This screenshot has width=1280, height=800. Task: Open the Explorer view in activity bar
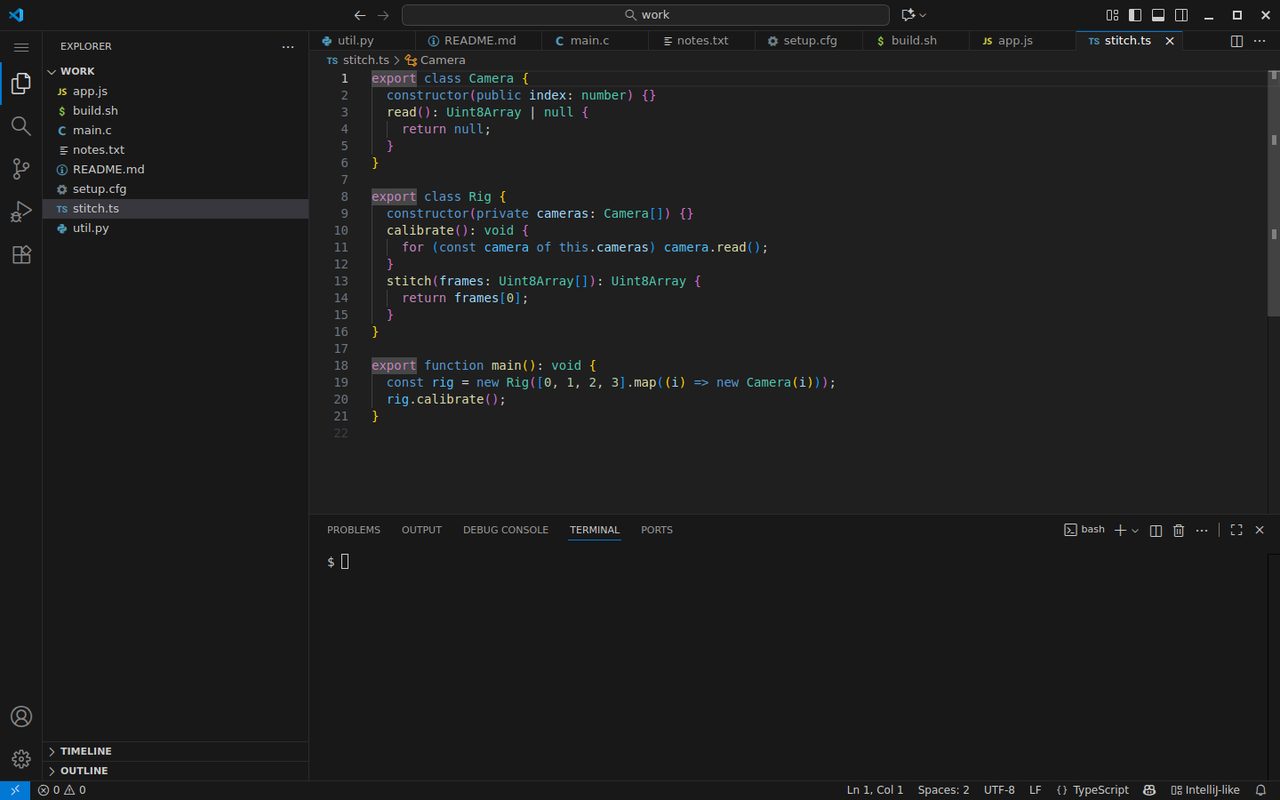21,84
